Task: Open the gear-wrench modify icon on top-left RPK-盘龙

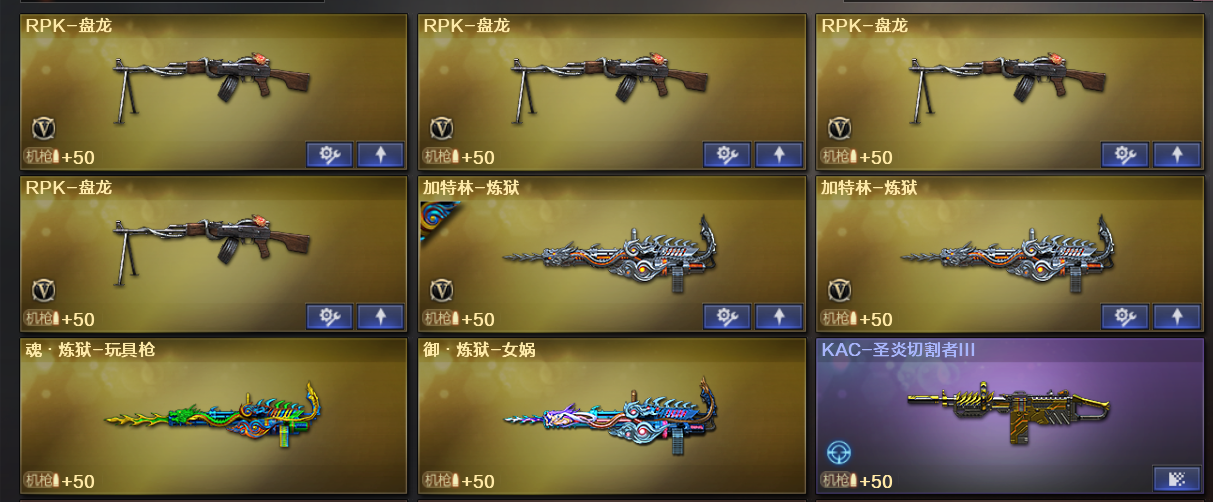Action: click(x=329, y=155)
